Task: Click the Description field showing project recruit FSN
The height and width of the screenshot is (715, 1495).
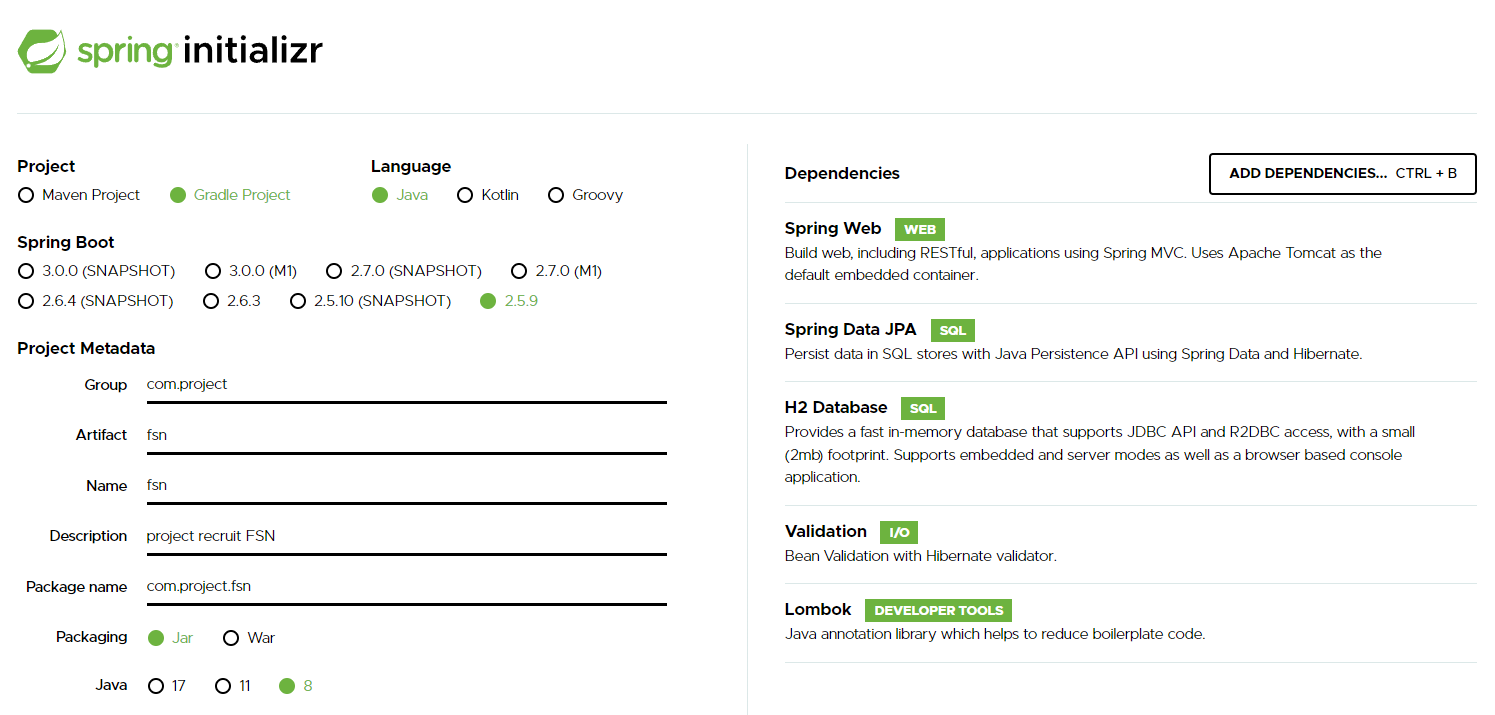Action: coord(400,536)
